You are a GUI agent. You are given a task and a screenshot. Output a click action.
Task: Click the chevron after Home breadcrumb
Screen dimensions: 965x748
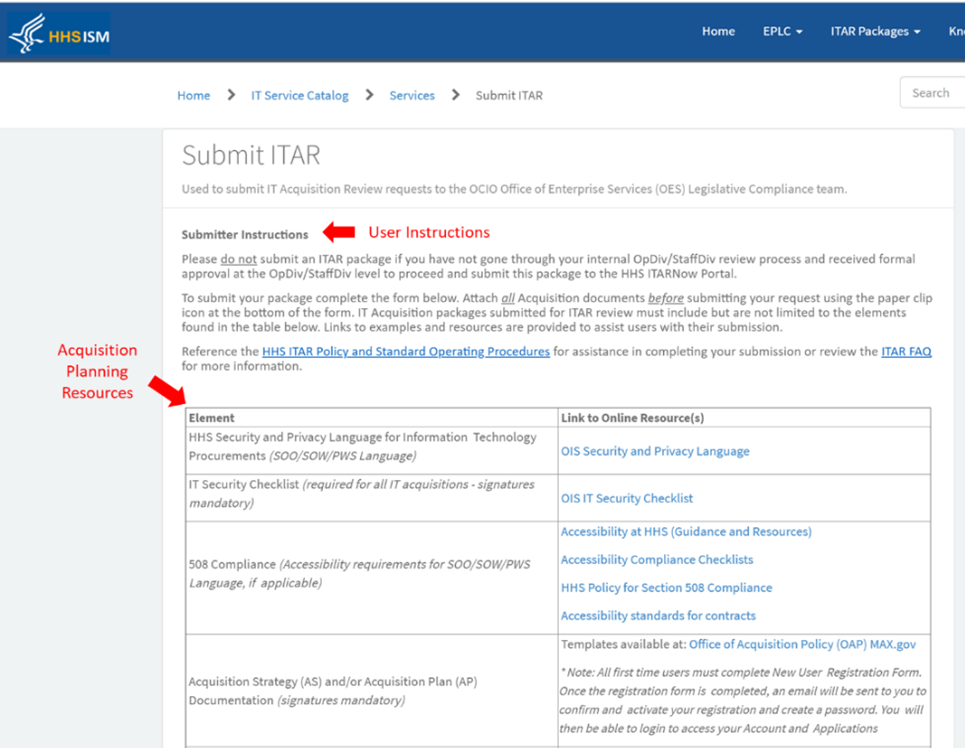[x=231, y=95]
